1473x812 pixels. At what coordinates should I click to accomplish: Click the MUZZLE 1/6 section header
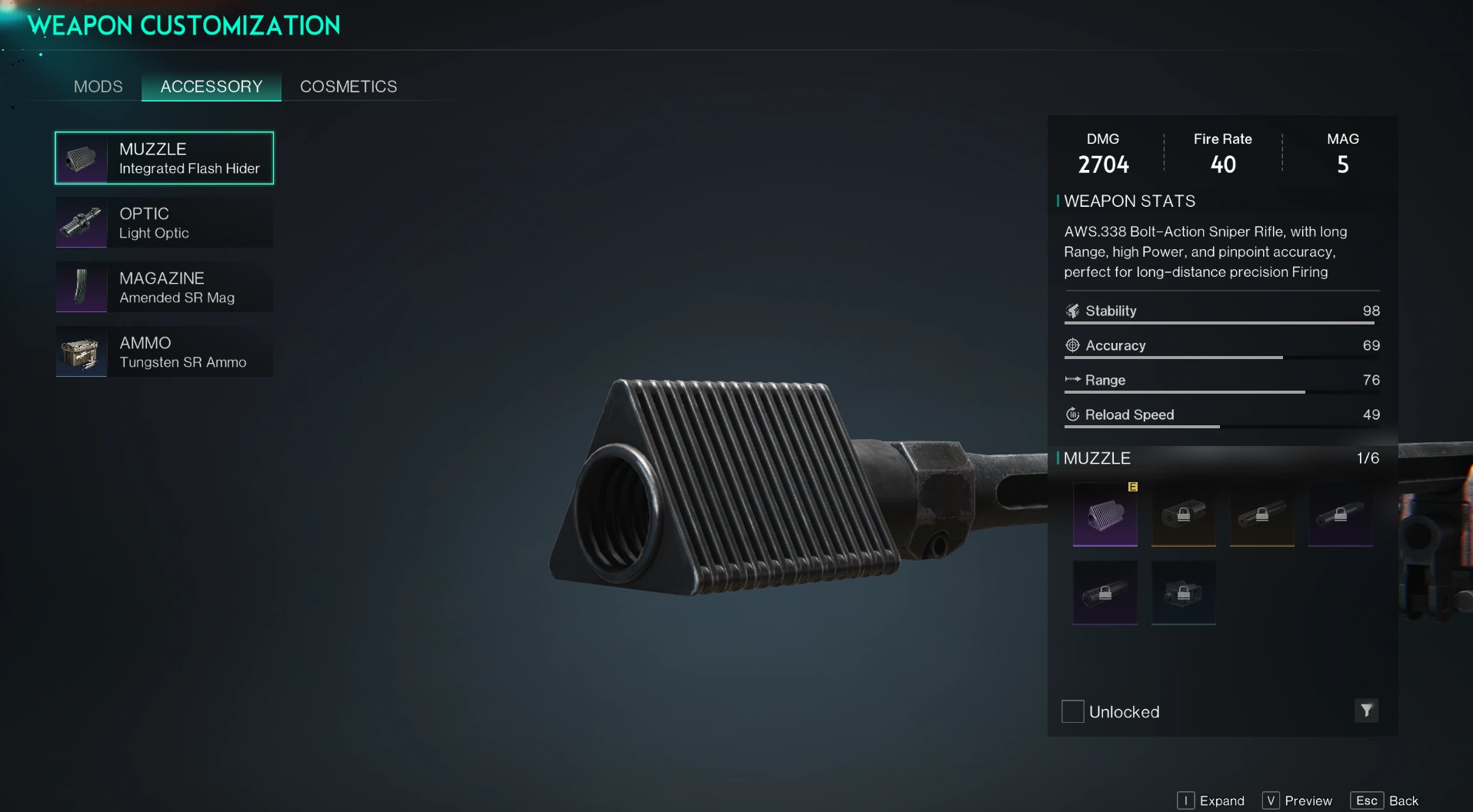[1221, 458]
